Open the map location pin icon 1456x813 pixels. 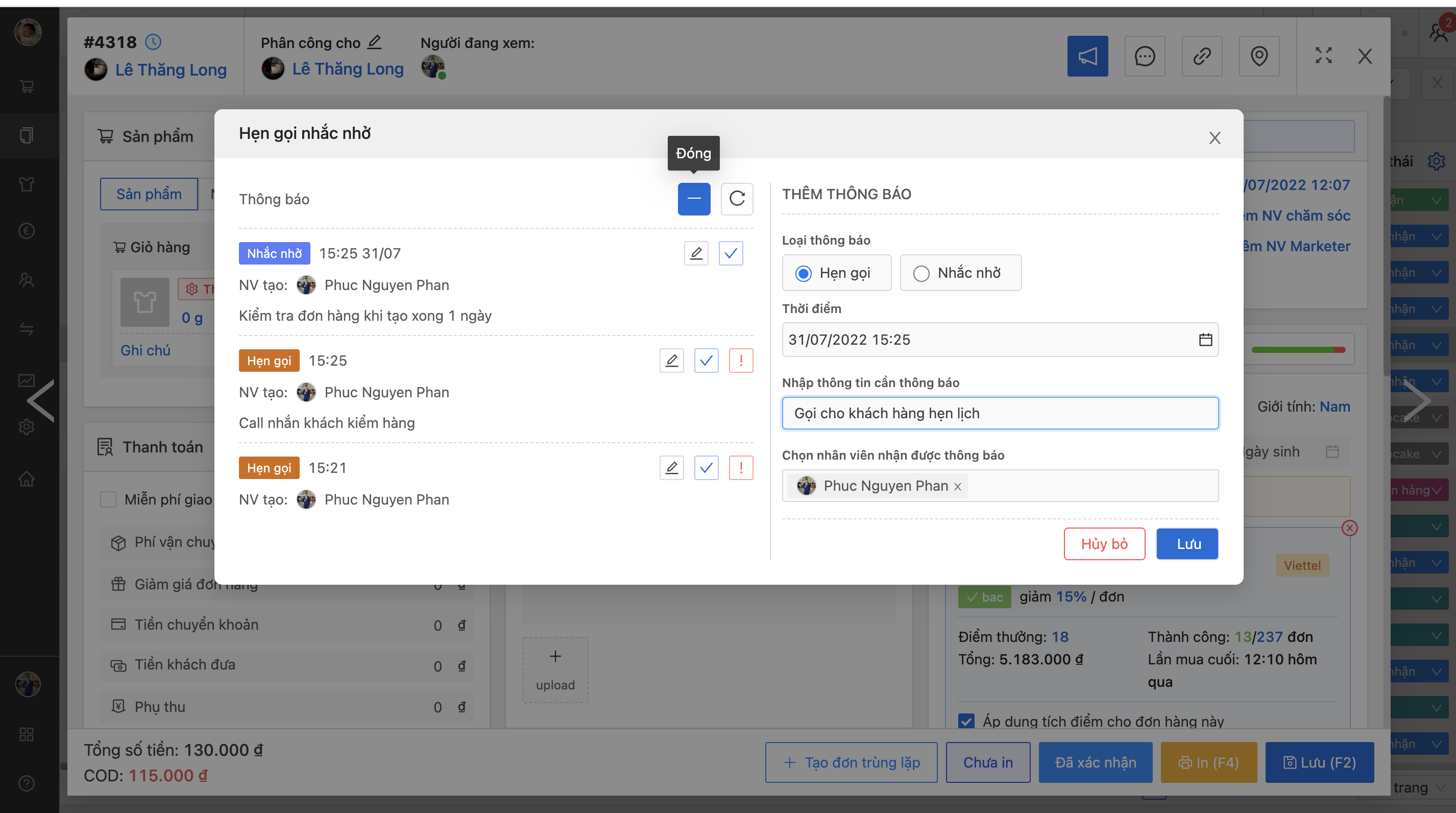pyautogui.click(x=1259, y=56)
